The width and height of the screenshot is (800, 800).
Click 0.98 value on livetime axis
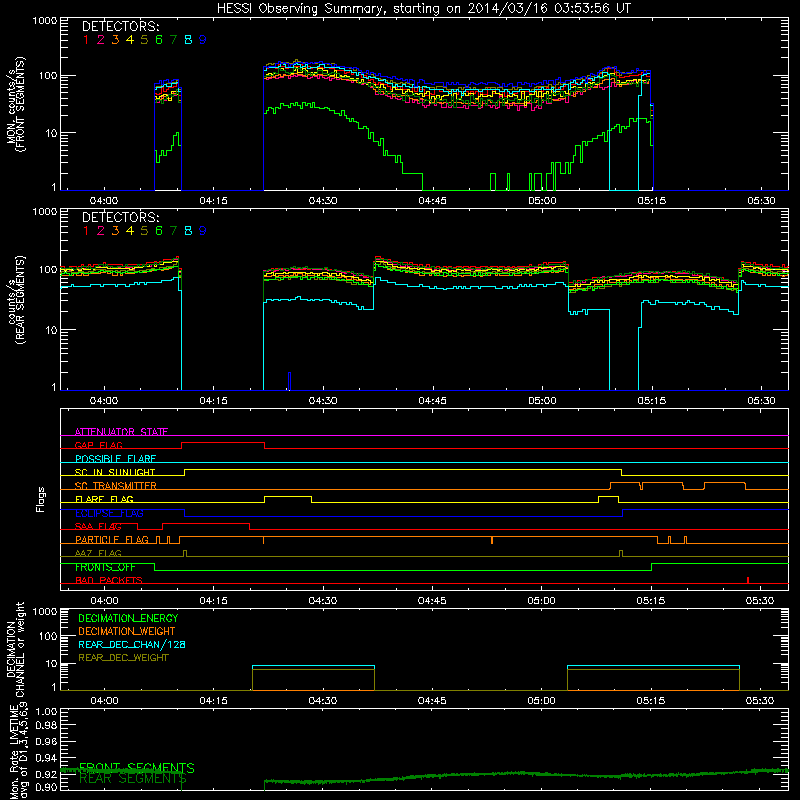[46, 725]
